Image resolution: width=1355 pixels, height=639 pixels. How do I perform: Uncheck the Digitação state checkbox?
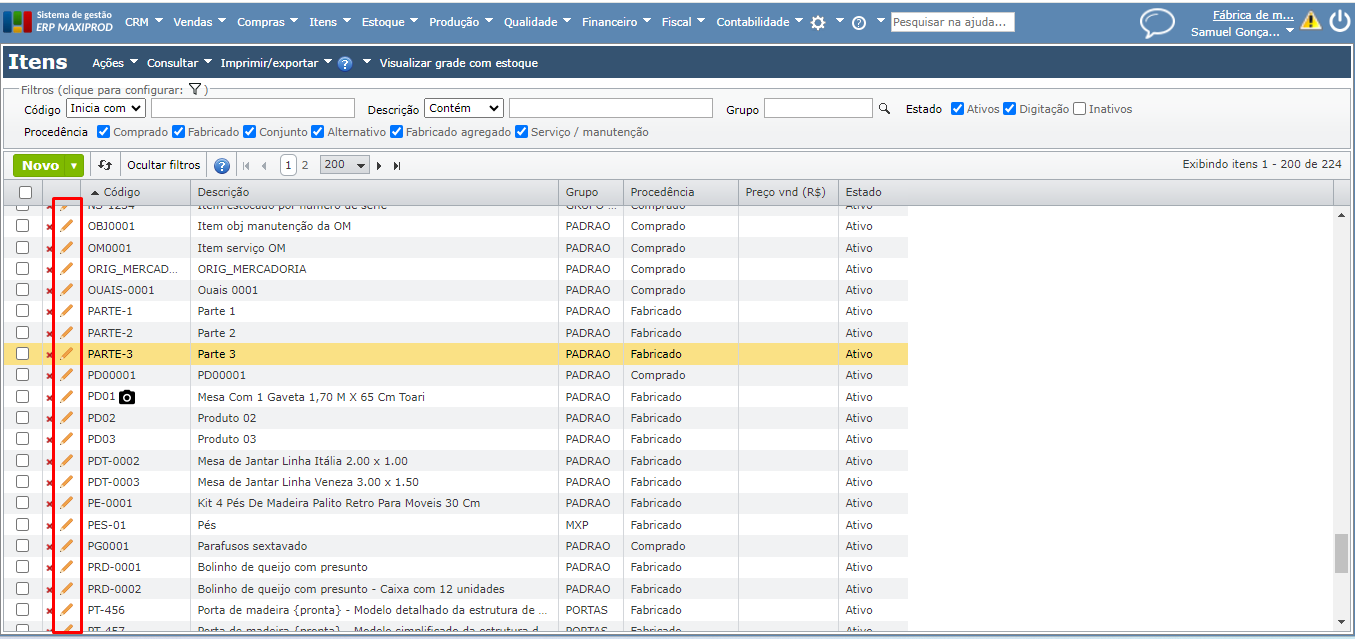tap(1010, 109)
